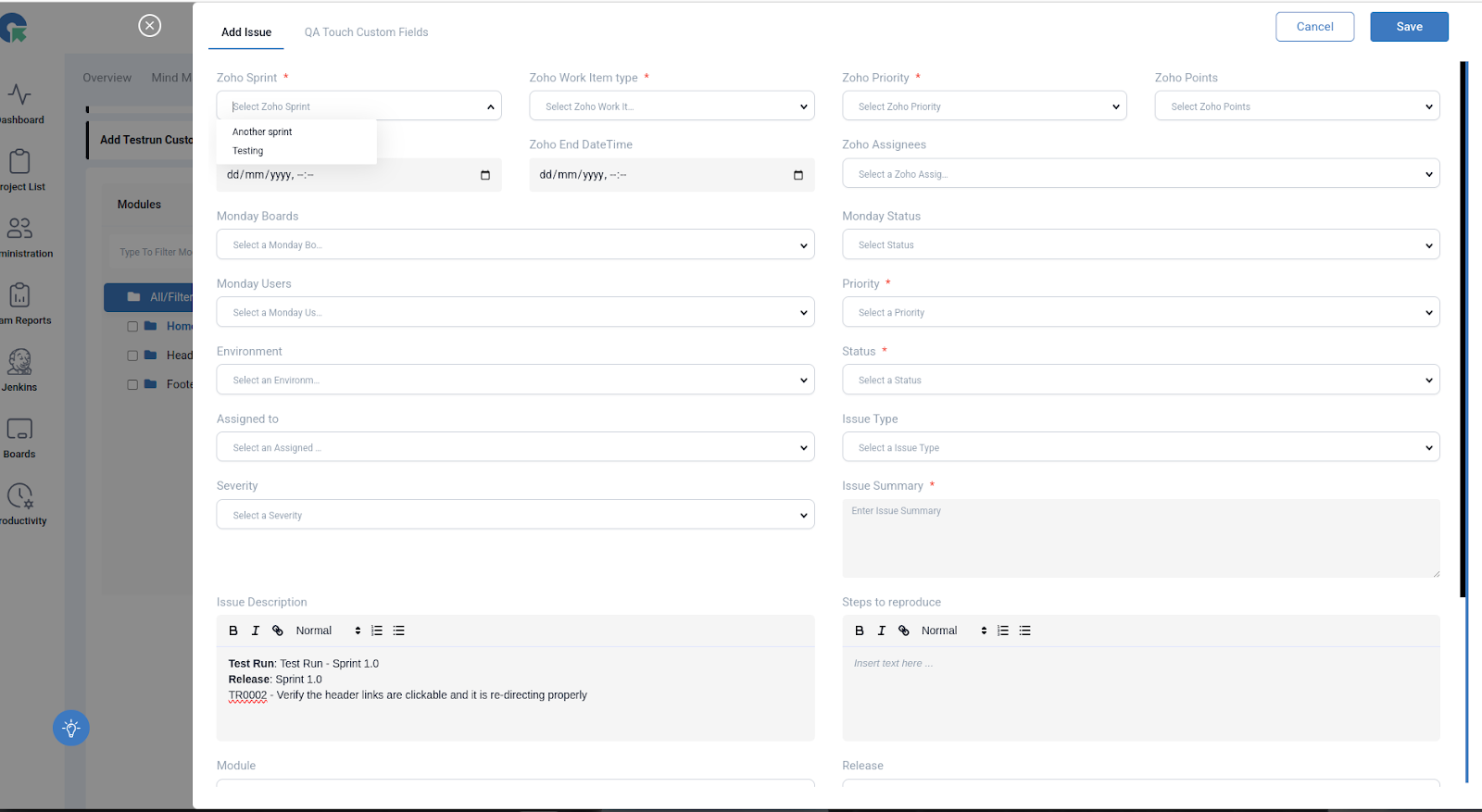Open calendar picker for Zoho End DateTime
Viewport: 1482px width, 812px height.
(798, 175)
